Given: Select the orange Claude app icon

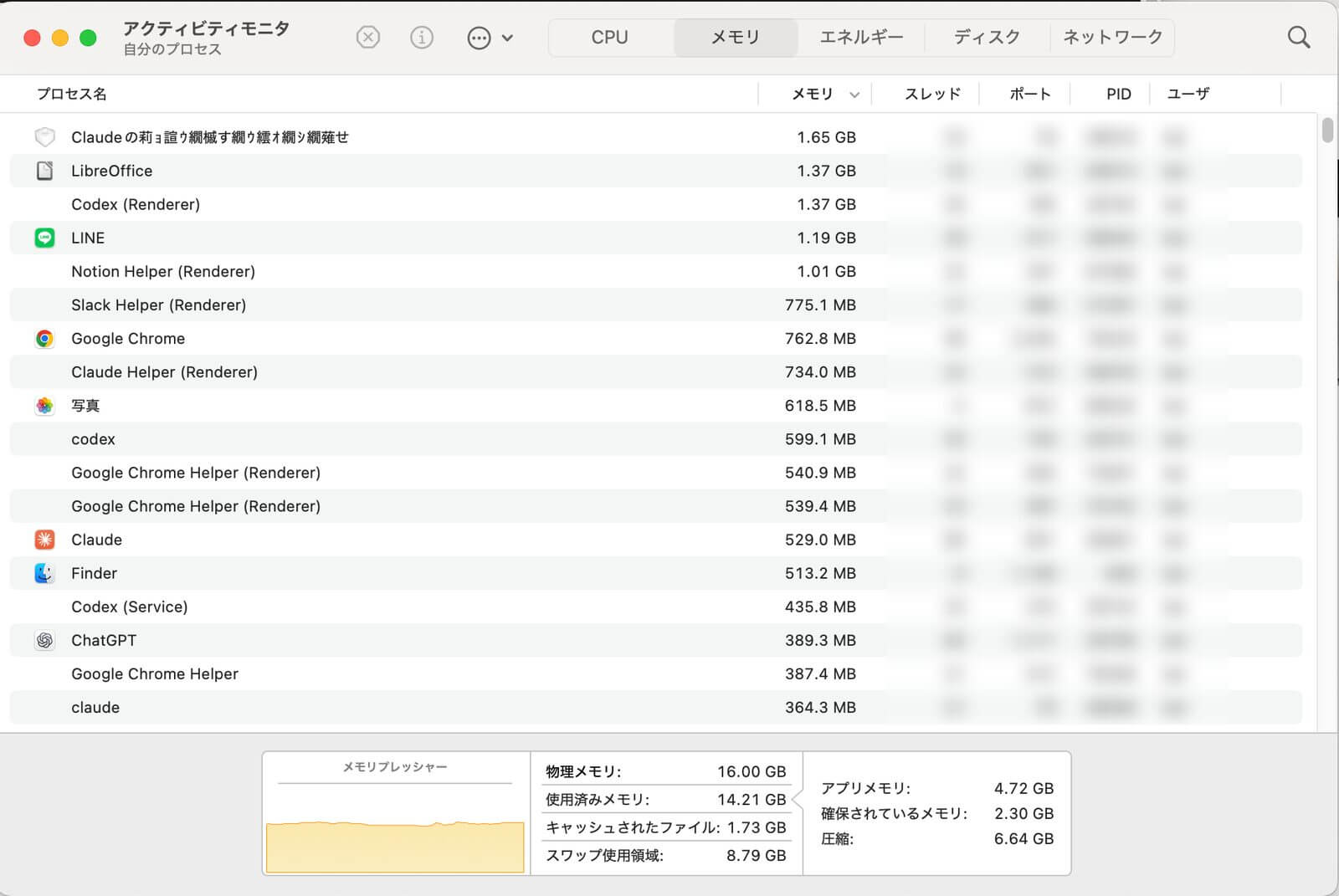Looking at the screenshot, I should (44, 540).
